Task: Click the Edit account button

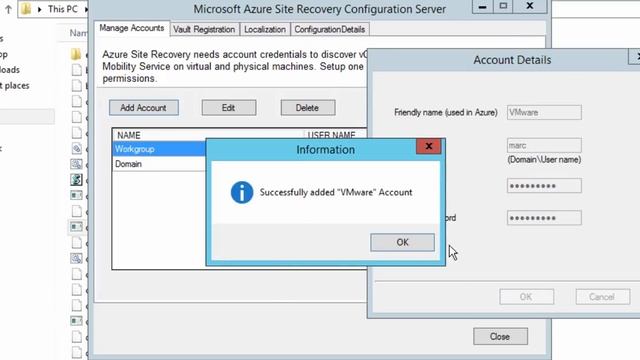Action: click(229, 108)
